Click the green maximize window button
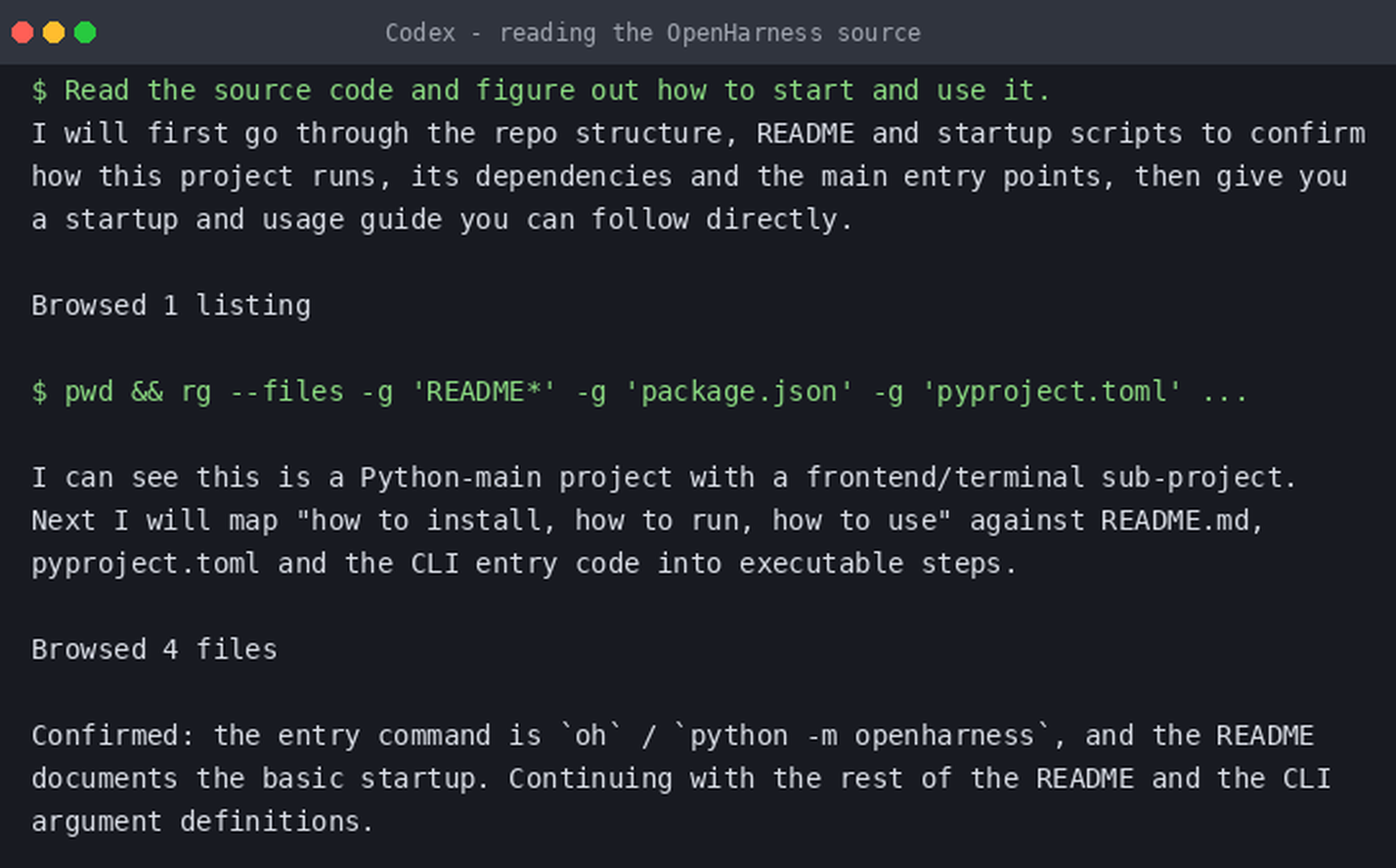Viewport: 1396px width, 868px height. point(85,32)
